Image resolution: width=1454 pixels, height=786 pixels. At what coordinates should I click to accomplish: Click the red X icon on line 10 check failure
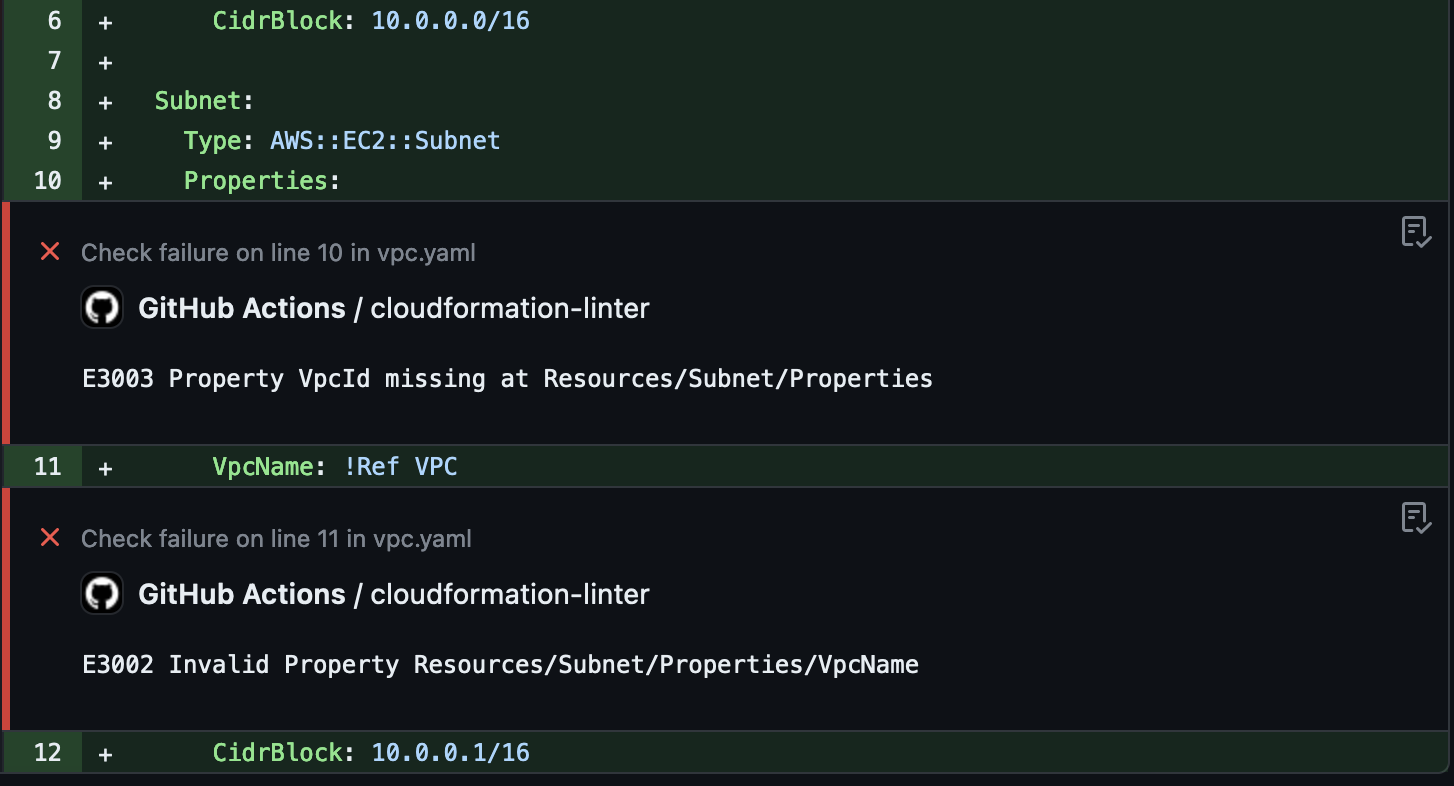pyautogui.click(x=50, y=252)
